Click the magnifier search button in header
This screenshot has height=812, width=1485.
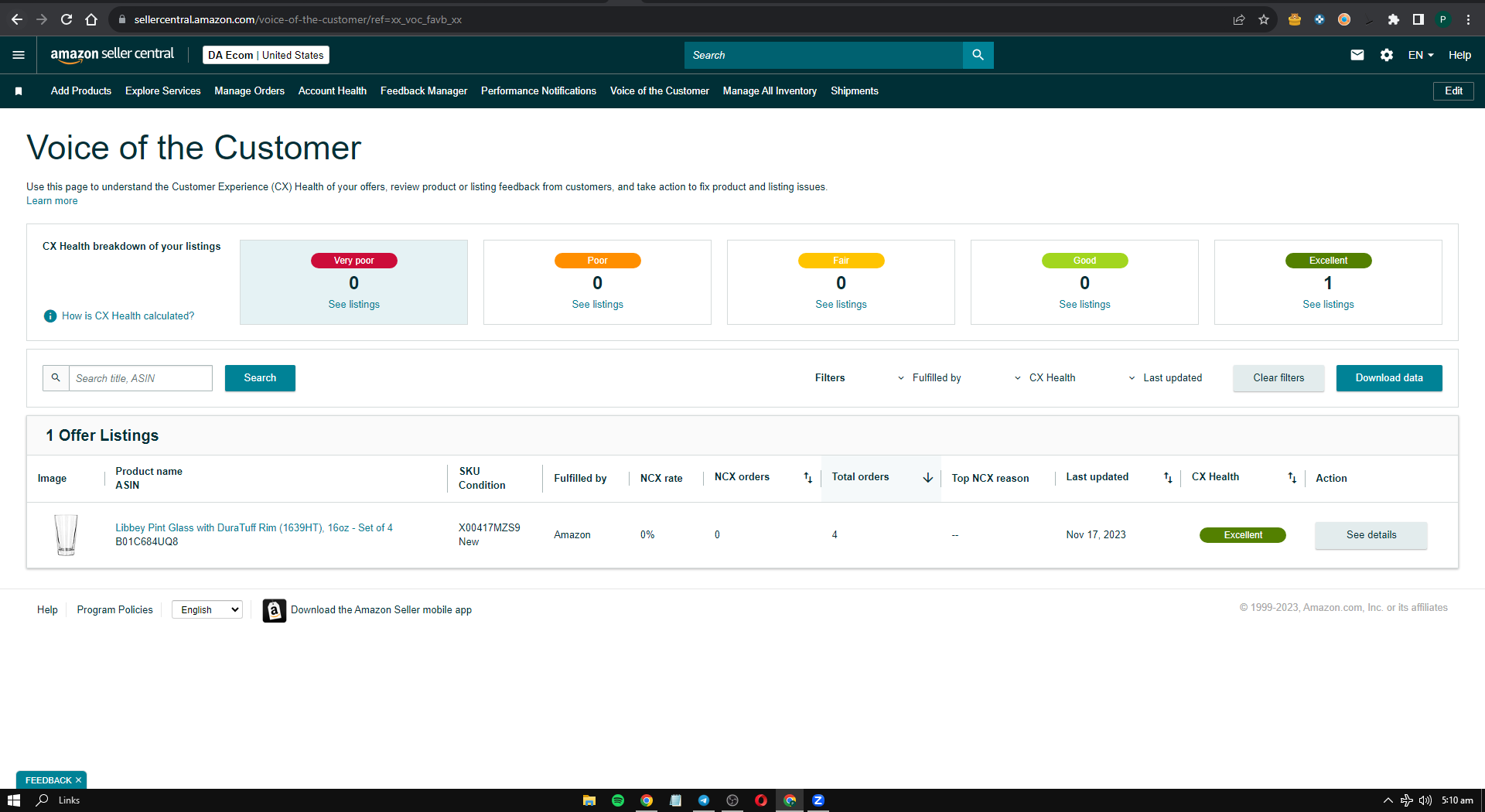978,55
